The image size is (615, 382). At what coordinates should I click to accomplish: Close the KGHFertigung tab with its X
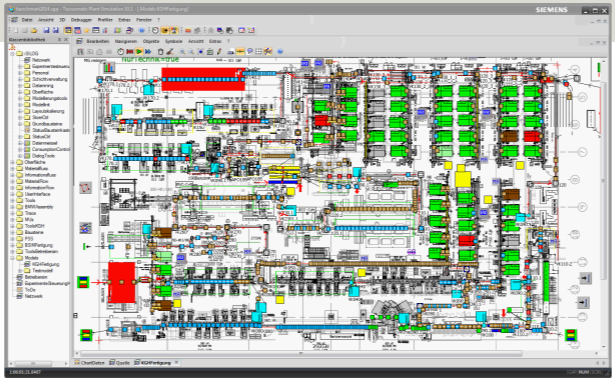tap(176, 362)
